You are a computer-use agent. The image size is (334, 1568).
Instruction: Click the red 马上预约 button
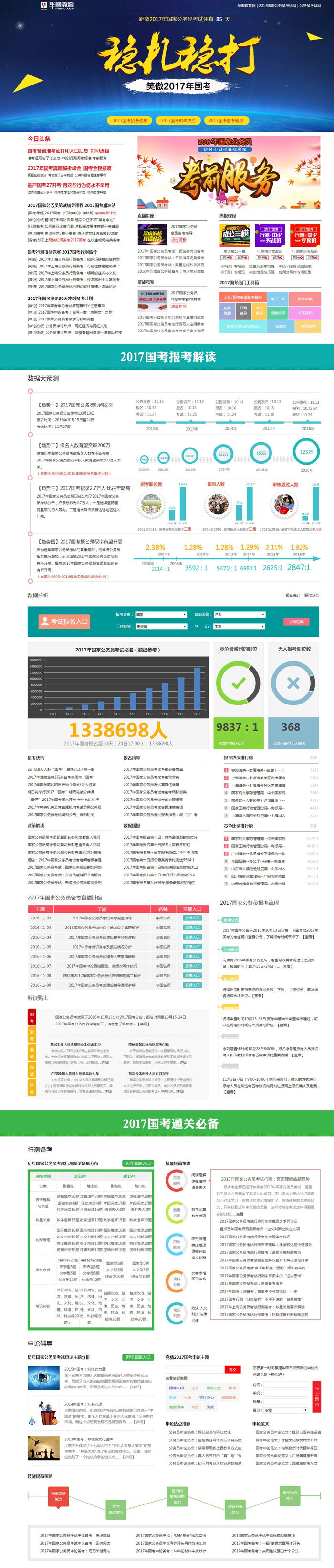[316, 1397]
